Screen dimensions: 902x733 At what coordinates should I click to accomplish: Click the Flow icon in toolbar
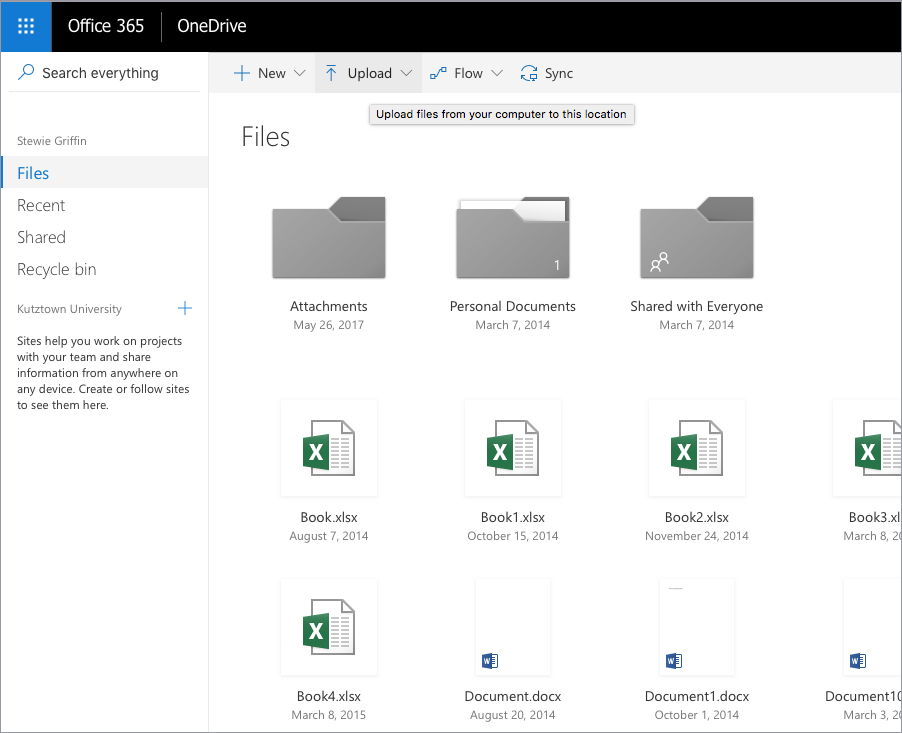[x=438, y=73]
